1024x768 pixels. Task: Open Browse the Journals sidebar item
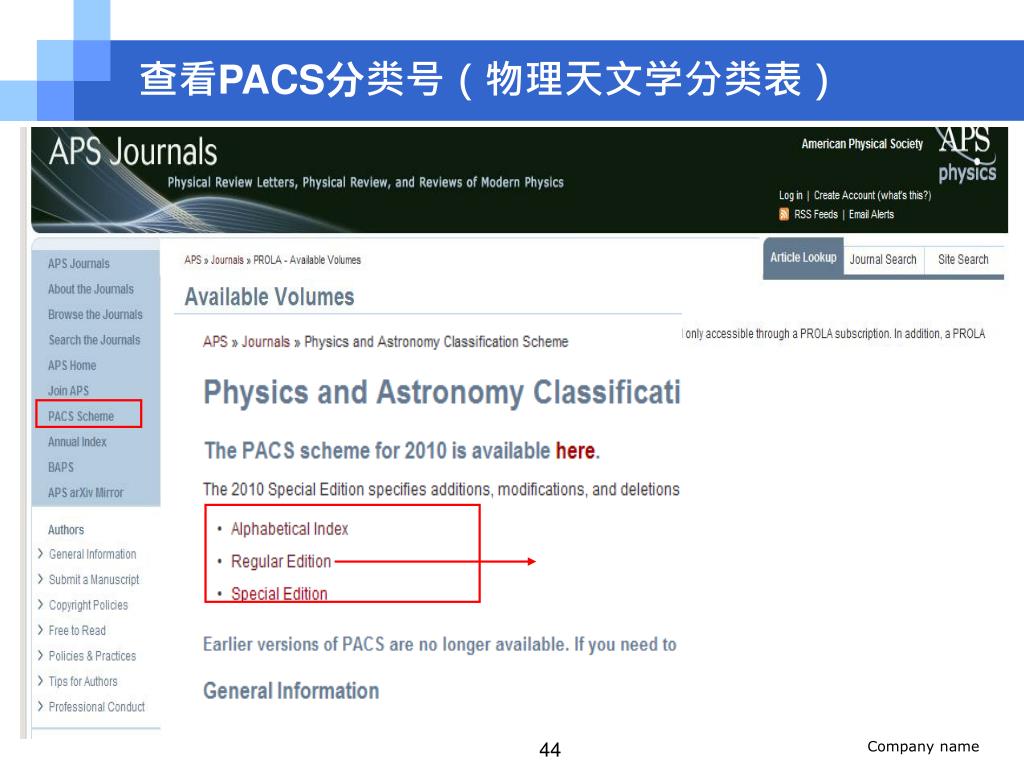[x=95, y=315]
